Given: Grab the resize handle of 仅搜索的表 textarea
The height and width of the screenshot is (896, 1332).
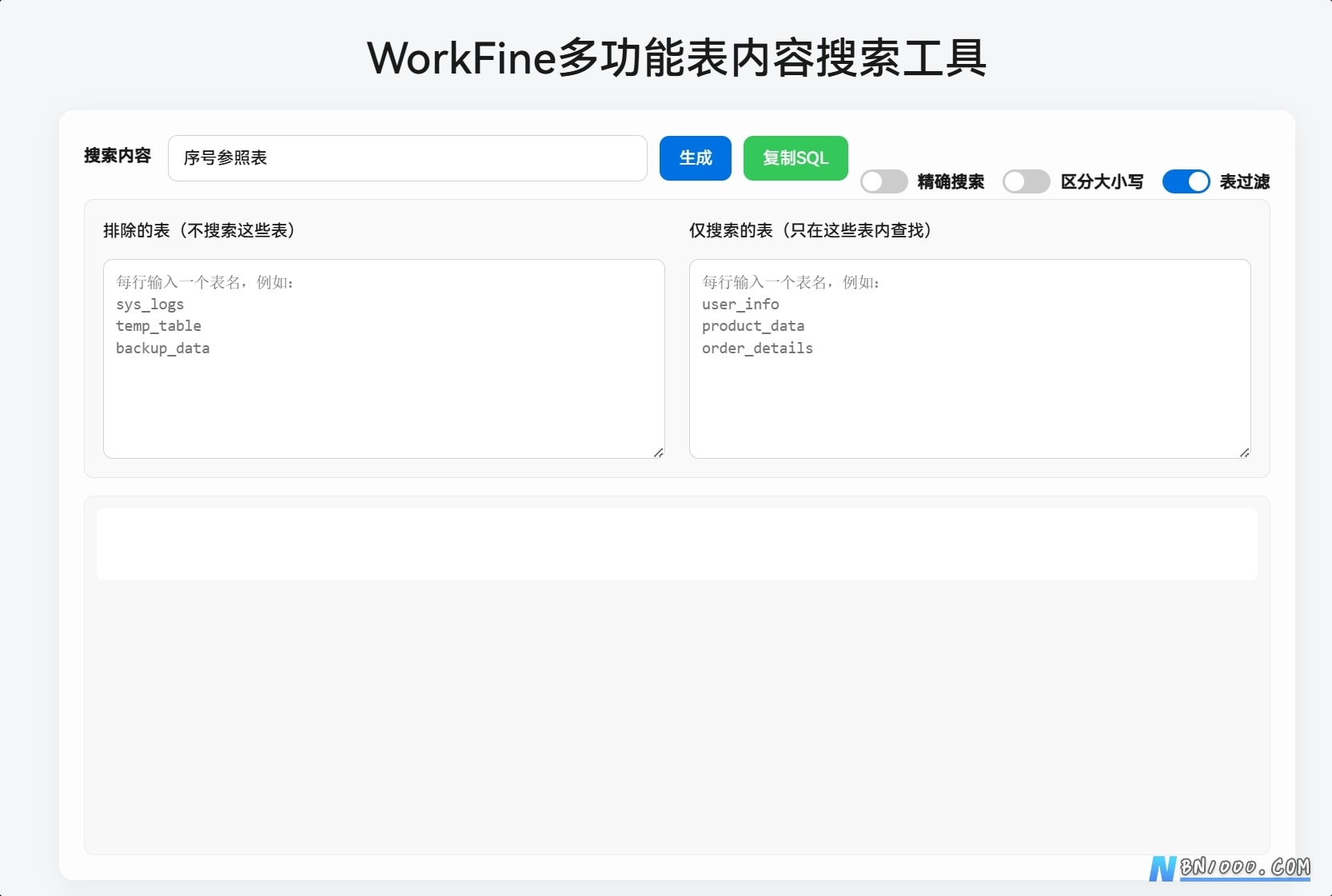Looking at the screenshot, I should coord(1244,452).
